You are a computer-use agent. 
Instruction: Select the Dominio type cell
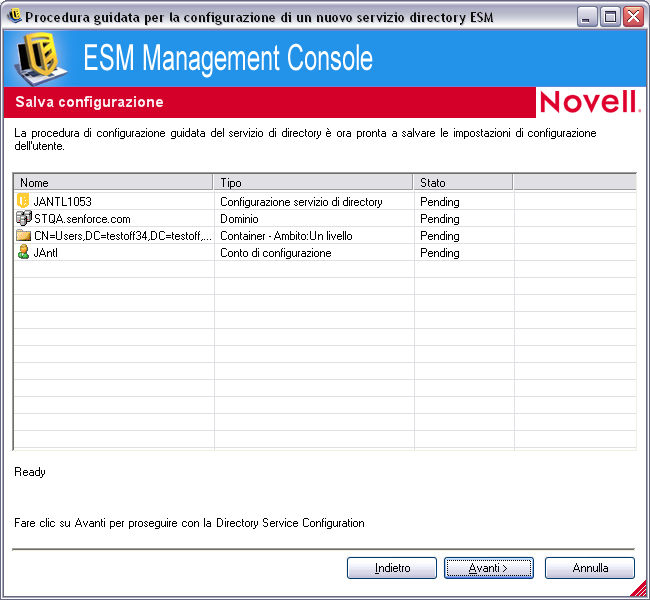coord(240,219)
